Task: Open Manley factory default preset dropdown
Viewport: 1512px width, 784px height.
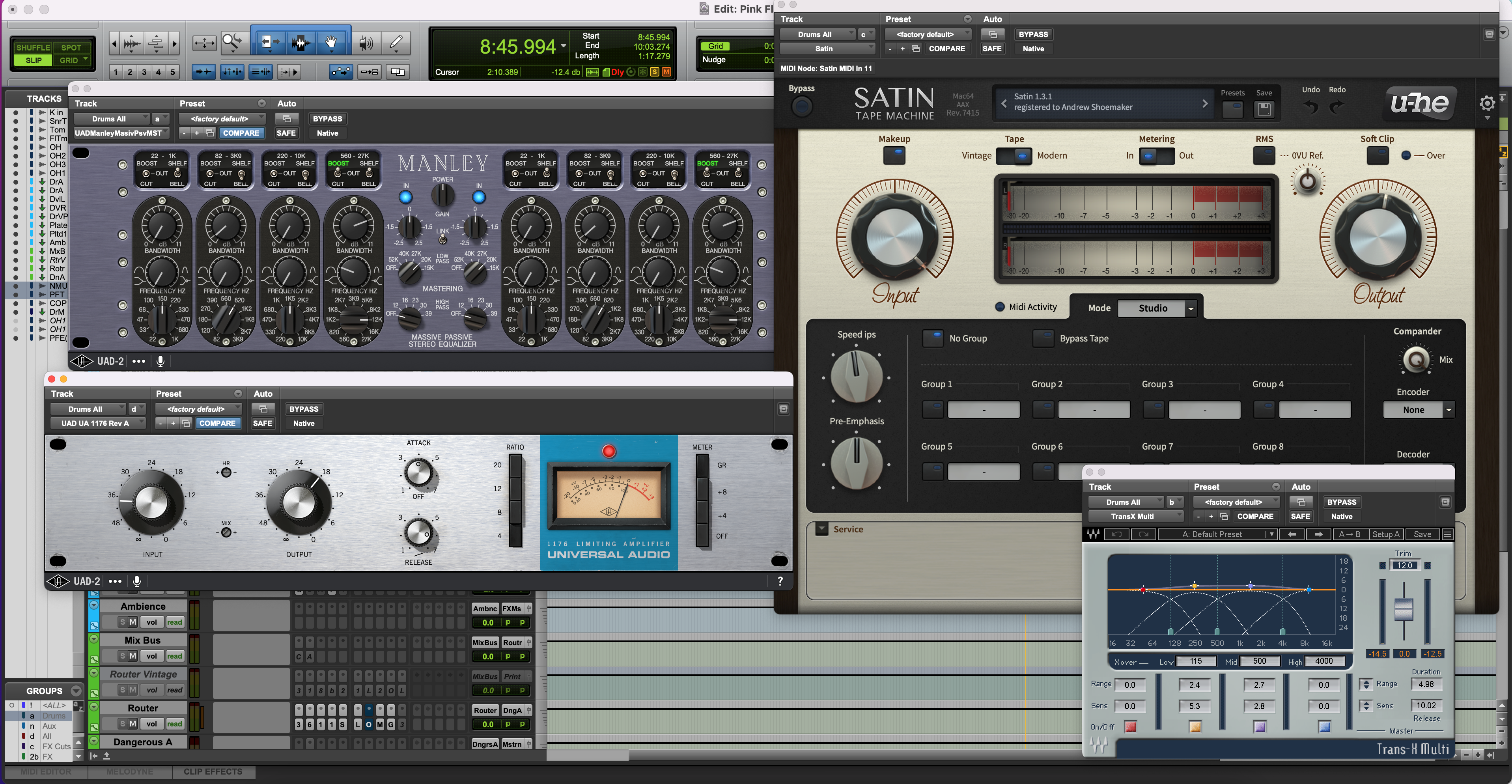Action: pyautogui.click(x=222, y=119)
